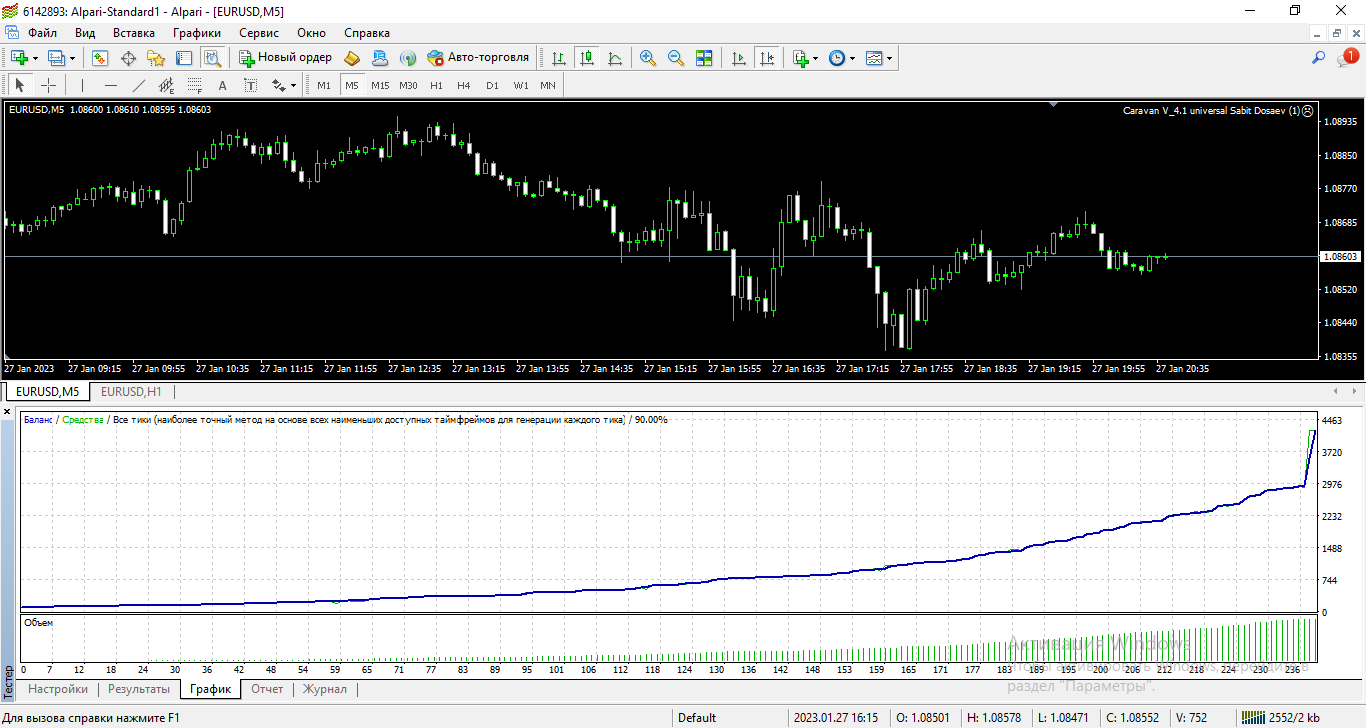Open the Вид menu

click(85, 33)
